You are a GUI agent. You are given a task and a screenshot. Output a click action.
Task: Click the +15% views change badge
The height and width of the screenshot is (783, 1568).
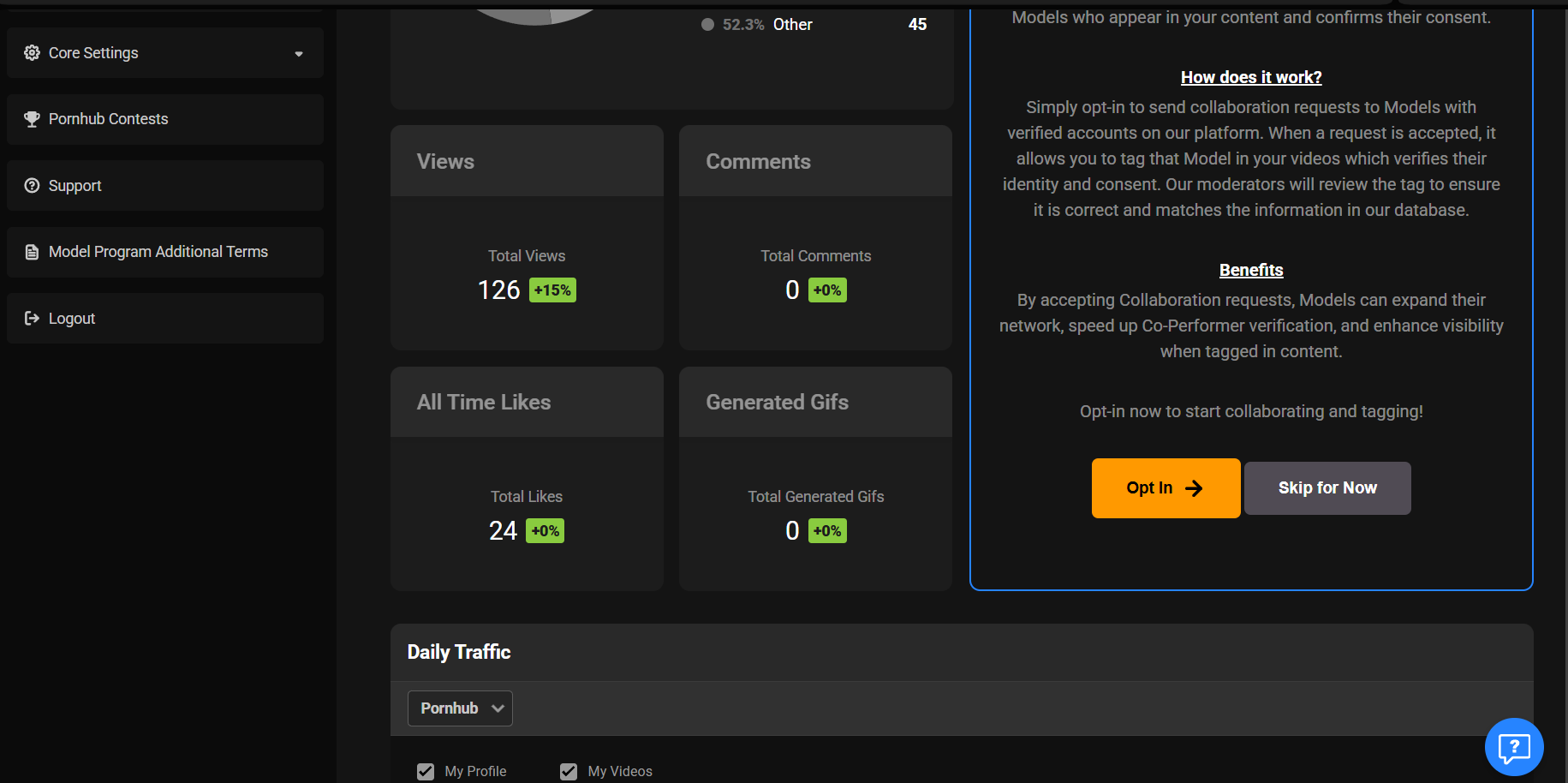[552, 290]
